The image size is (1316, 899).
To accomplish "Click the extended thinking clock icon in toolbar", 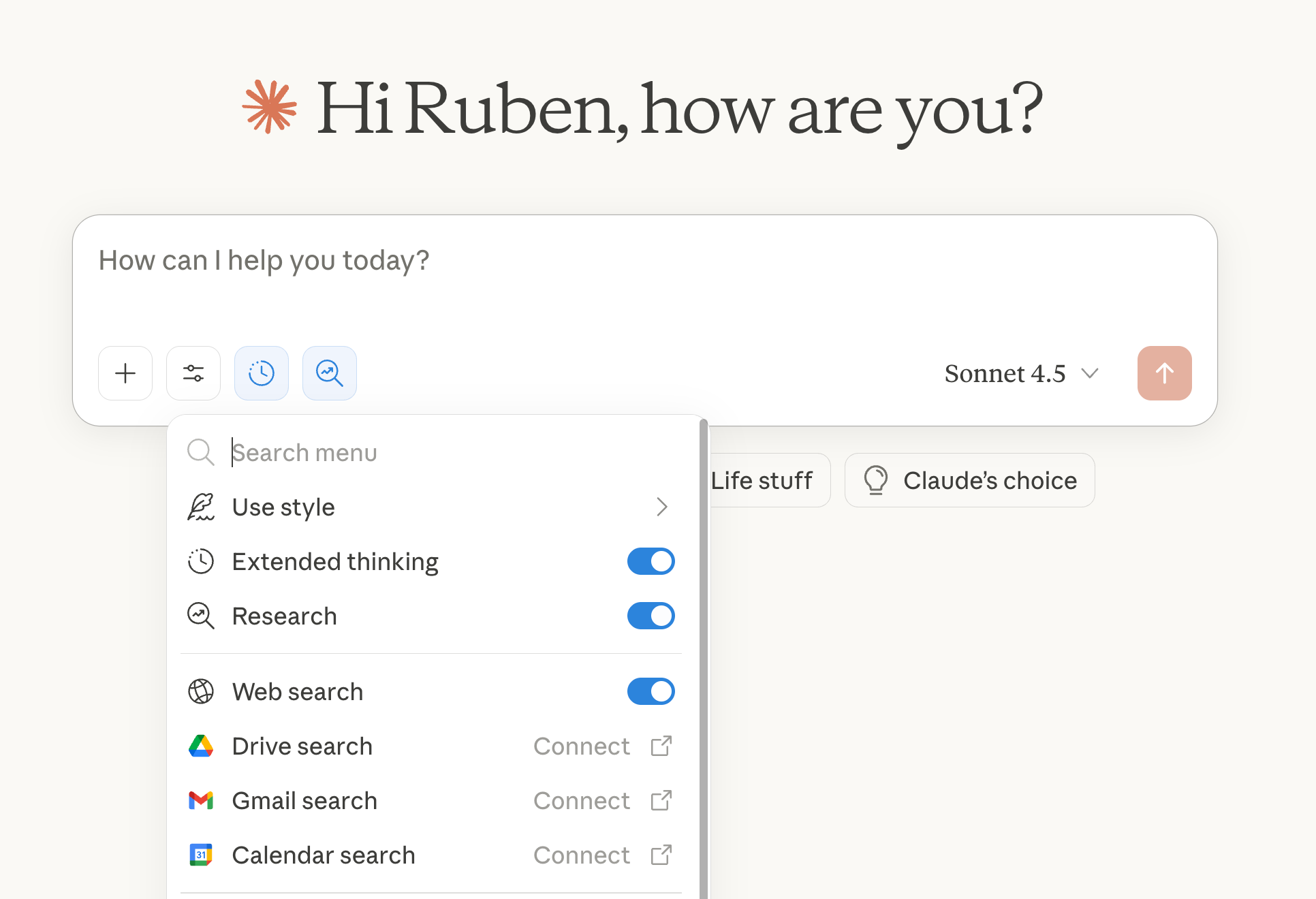I will (x=262, y=373).
